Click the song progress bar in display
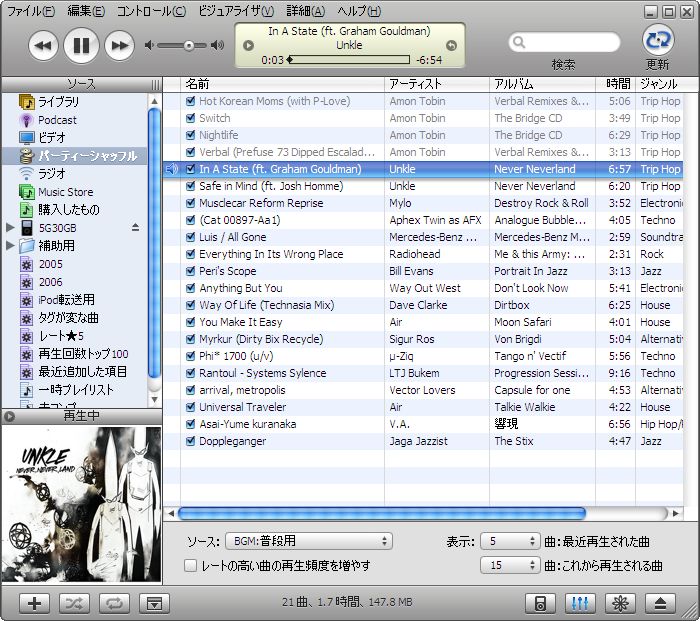The height and width of the screenshot is (621, 700). pyautogui.click(x=350, y=59)
